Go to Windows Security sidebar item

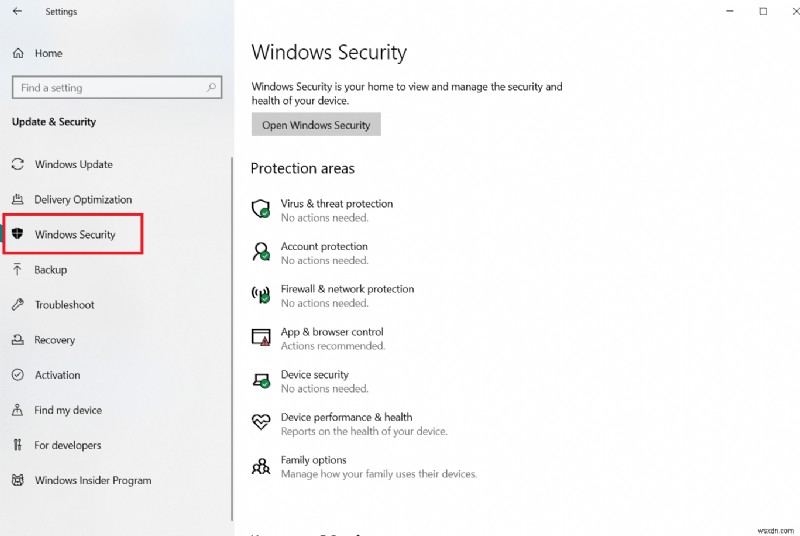(74, 235)
